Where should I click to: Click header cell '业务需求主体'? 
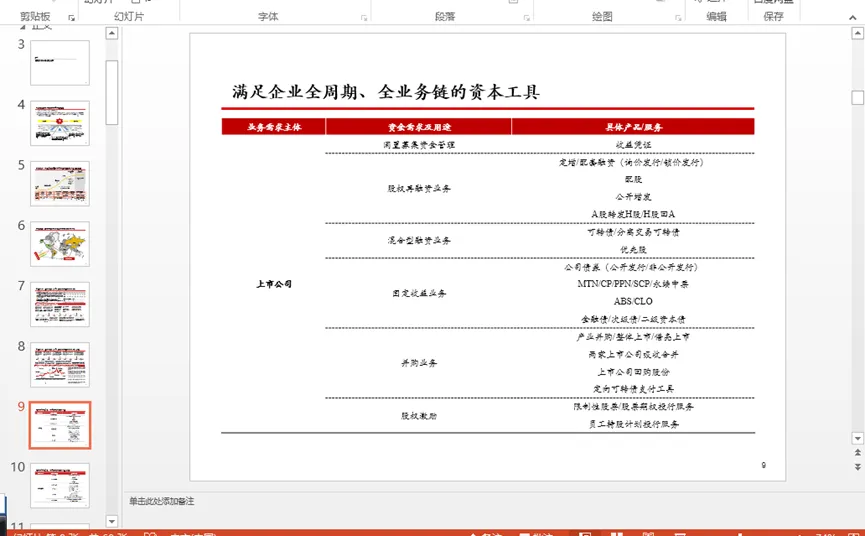point(274,127)
